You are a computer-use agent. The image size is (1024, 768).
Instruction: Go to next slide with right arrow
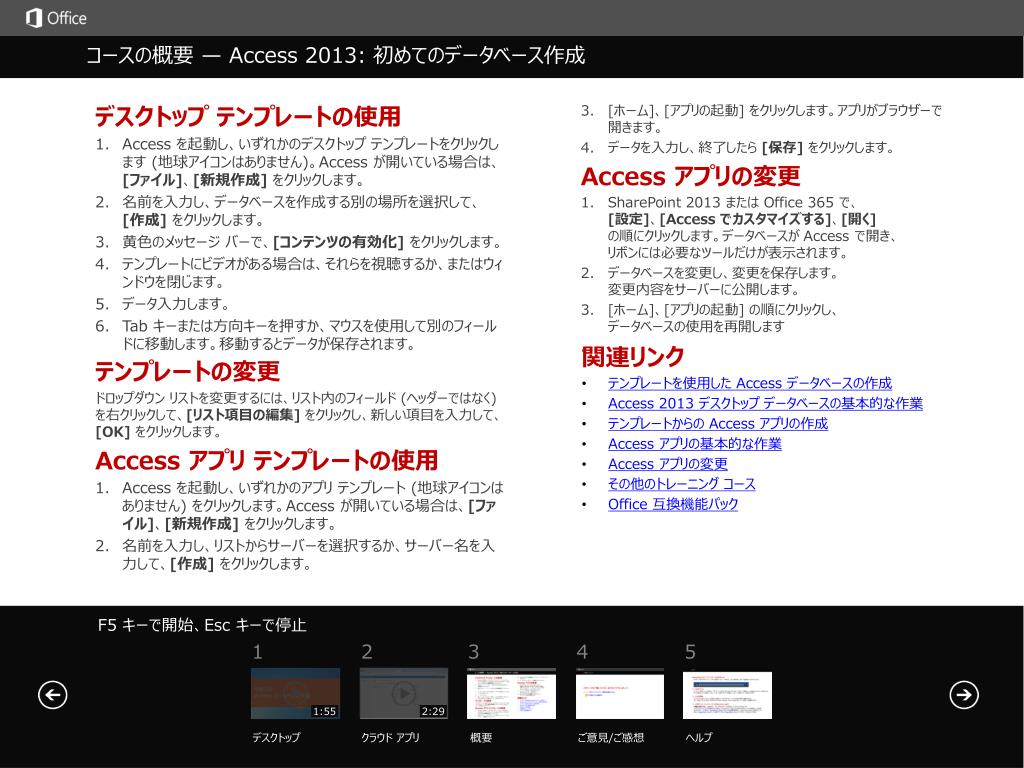pyautogui.click(x=964, y=694)
